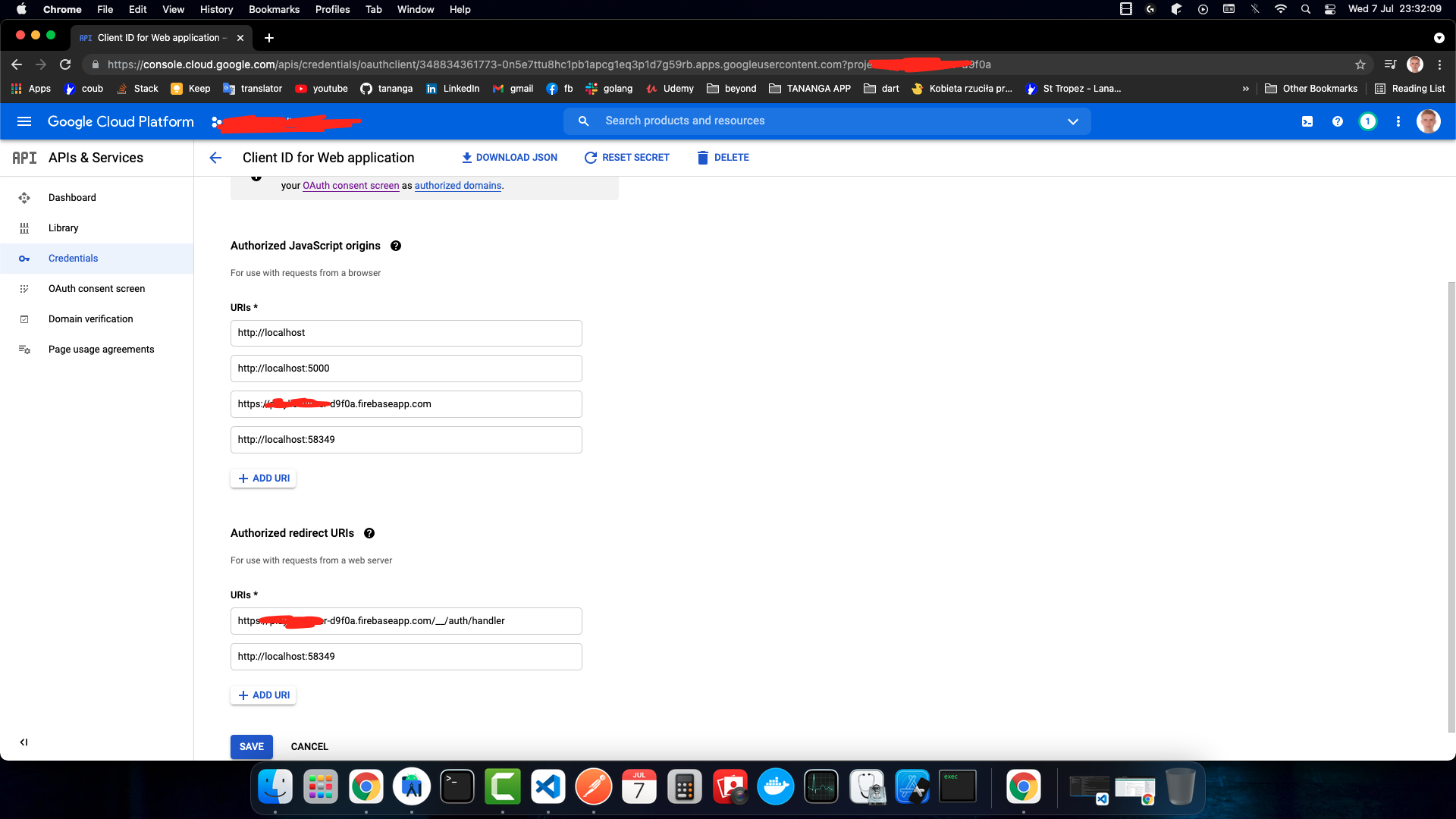Launch Docker from the Dock
1456x819 pixels.
point(776,786)
